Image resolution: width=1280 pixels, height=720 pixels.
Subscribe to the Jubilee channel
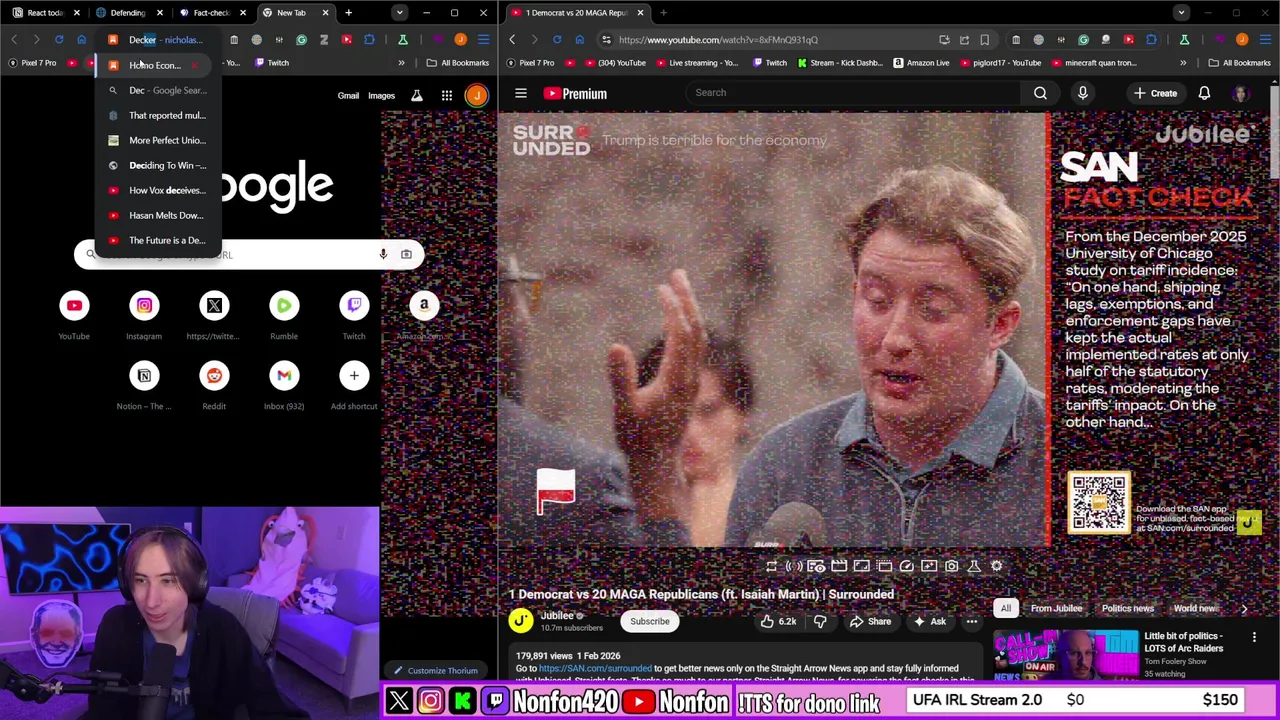click(649, 621)
